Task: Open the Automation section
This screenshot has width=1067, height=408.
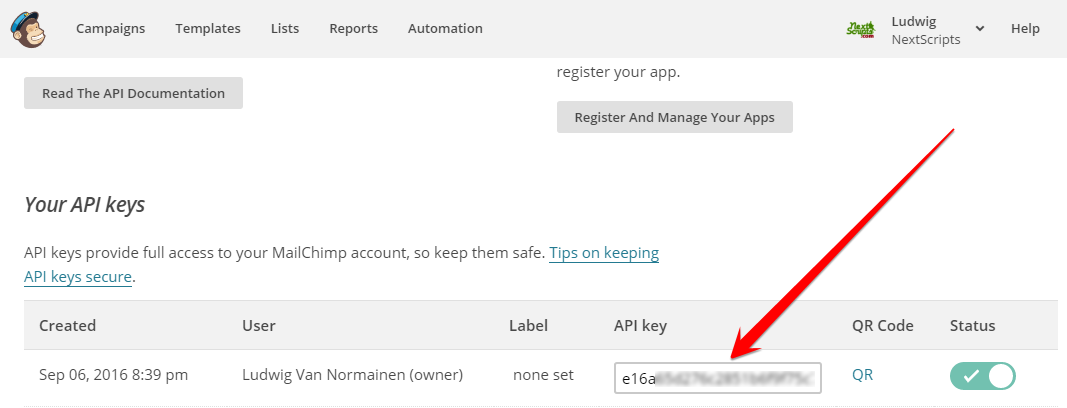Action: tap(445, 29)
